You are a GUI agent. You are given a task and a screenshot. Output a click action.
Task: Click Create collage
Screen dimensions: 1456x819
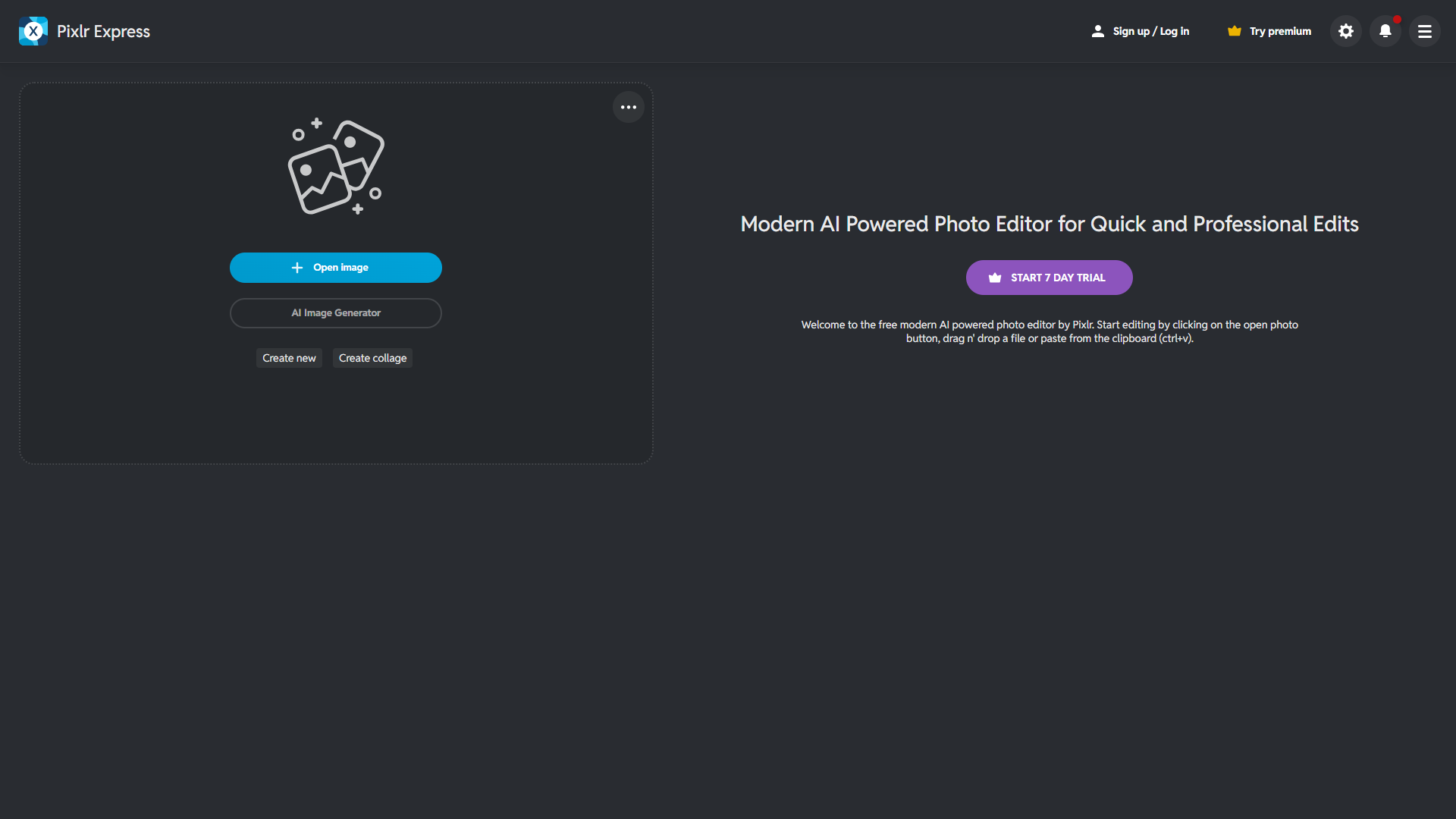point(372,358)
